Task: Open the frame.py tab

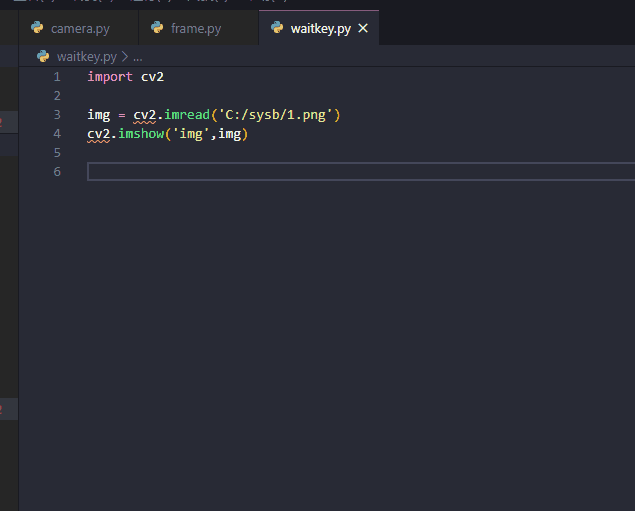Action: [x=196, y=28]
